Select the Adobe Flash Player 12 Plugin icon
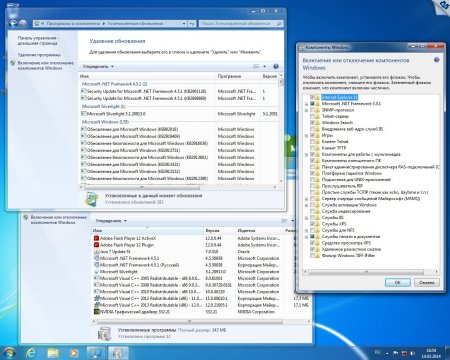Screen dimensions: 450x360 click(96, 245)
